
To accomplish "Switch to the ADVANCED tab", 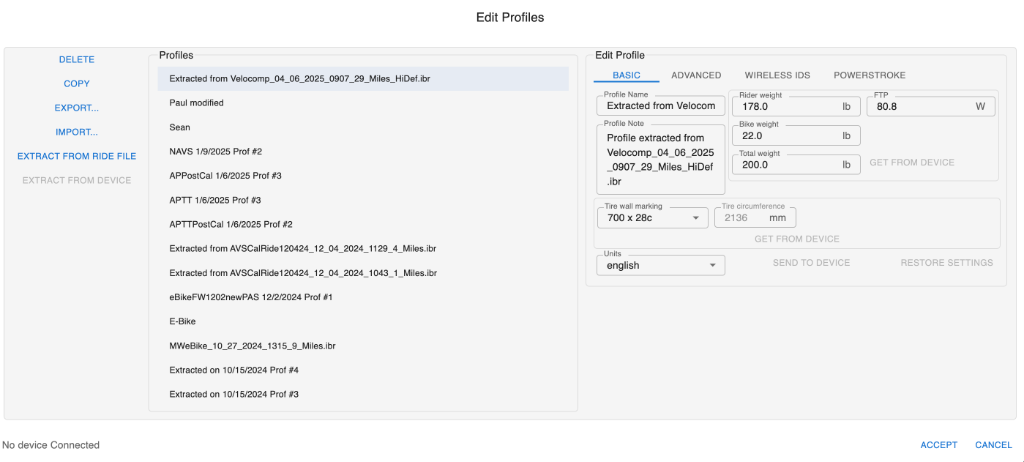I will pyautogui.click(x=696, y=75).
